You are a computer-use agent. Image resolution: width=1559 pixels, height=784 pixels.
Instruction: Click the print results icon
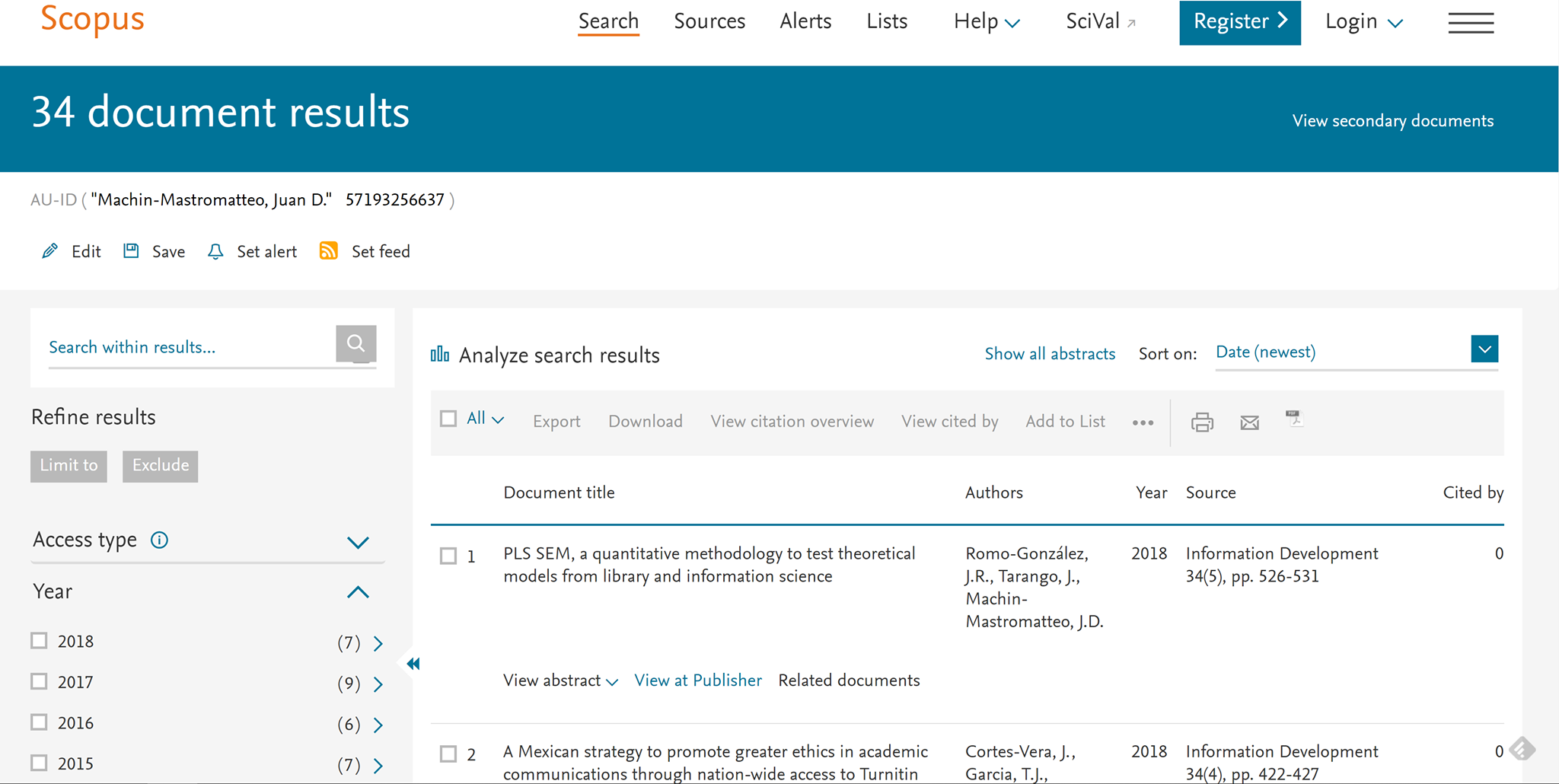(x=1202, y=422)
